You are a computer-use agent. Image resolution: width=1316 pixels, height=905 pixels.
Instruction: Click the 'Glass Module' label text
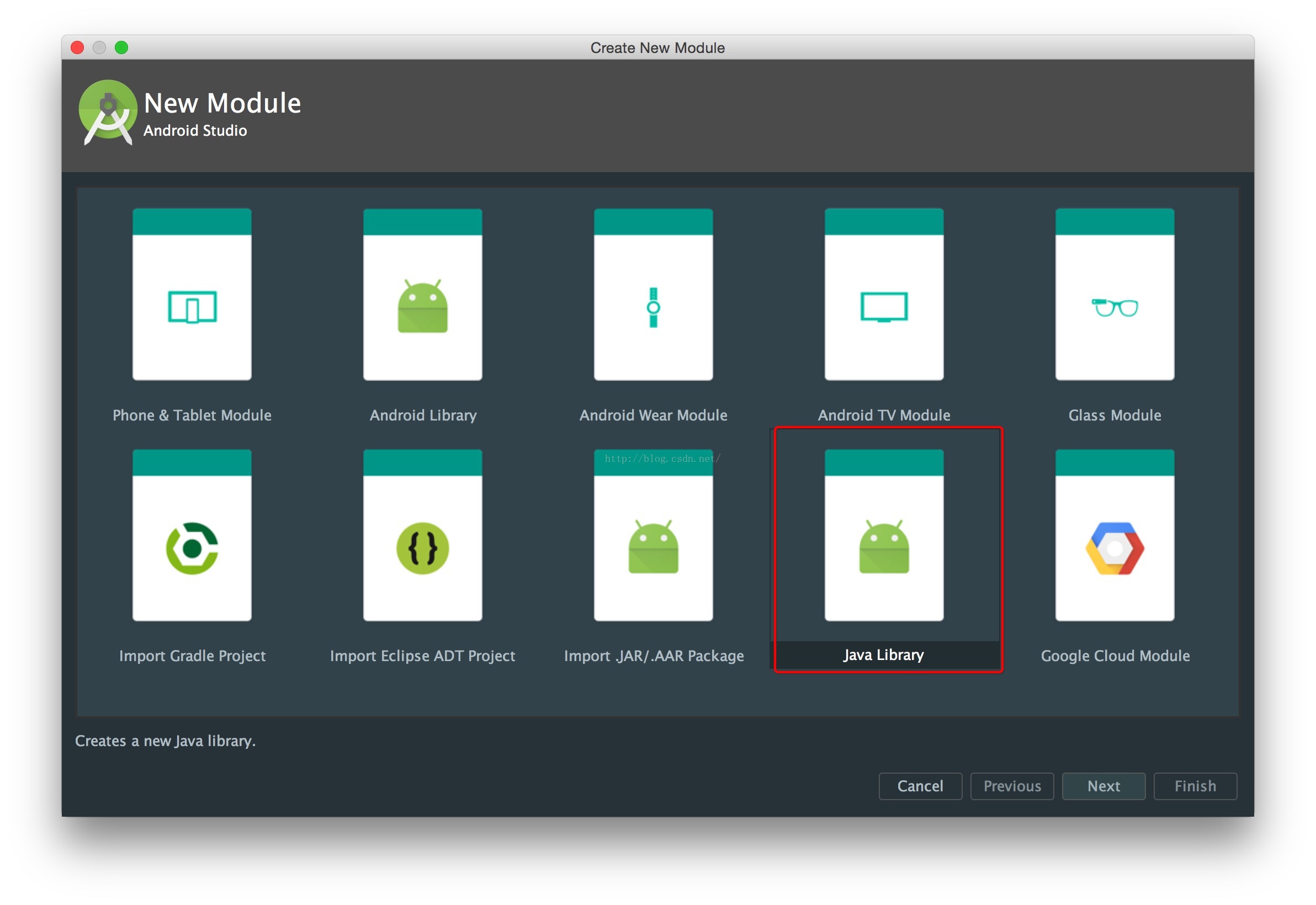[x=1114, y=415]
